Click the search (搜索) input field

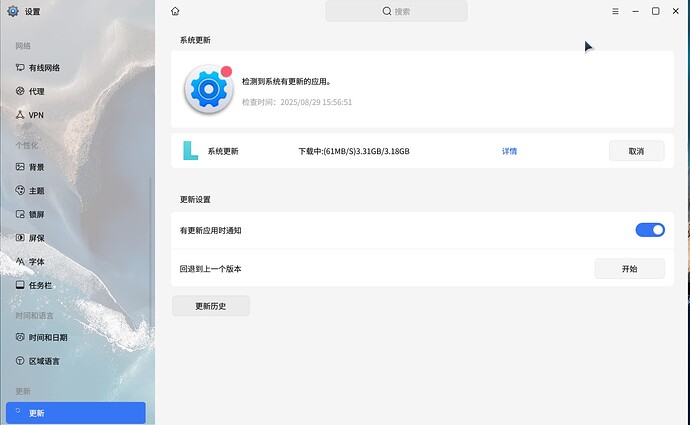396,11
